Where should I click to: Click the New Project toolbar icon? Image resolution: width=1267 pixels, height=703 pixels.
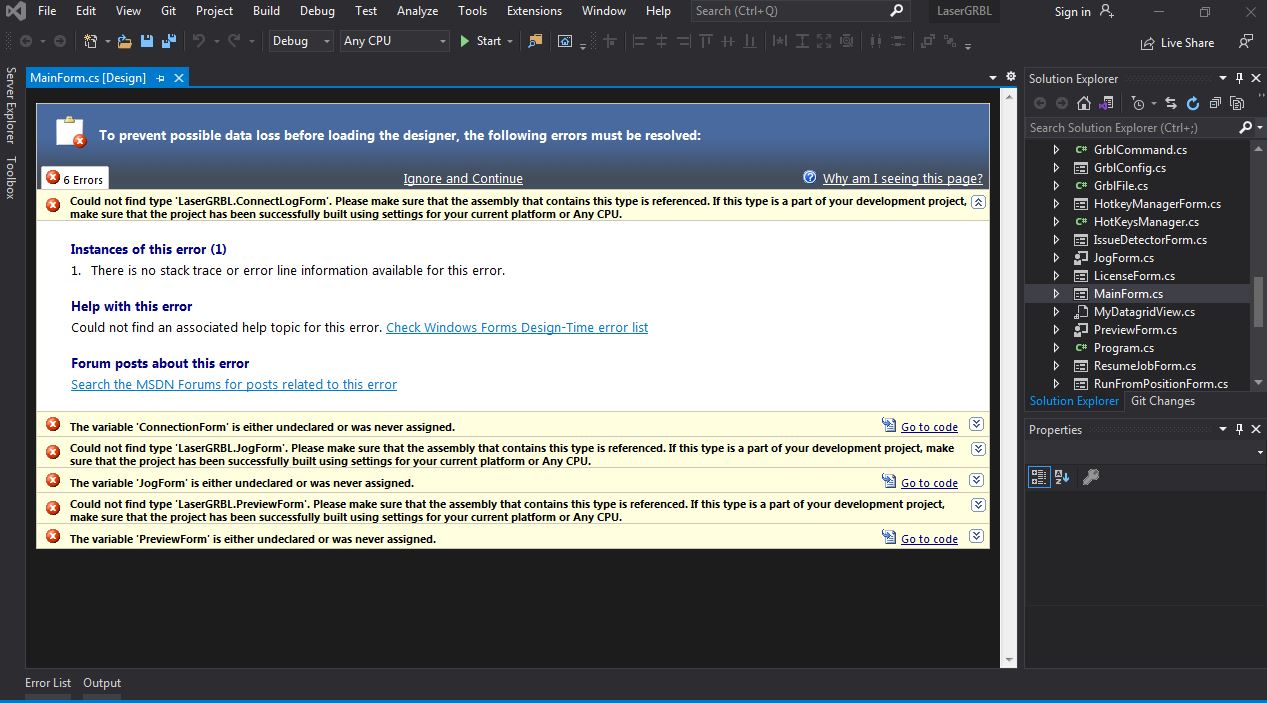(91, 41)
